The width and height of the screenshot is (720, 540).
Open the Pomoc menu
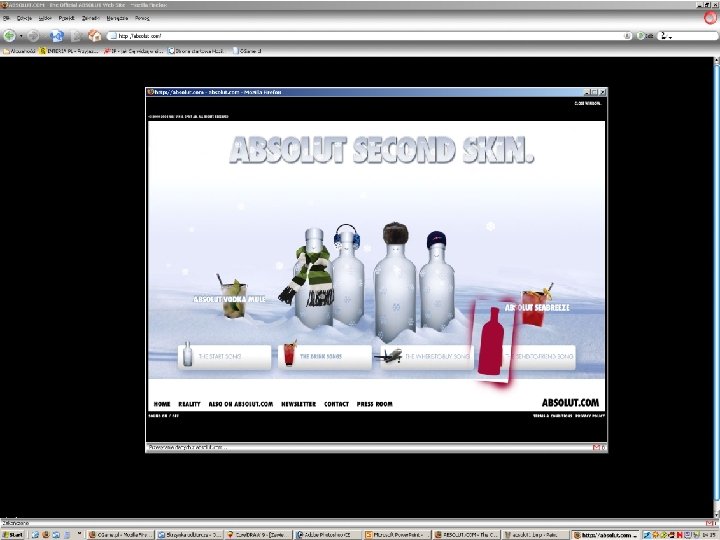click(x=142, y=18)
